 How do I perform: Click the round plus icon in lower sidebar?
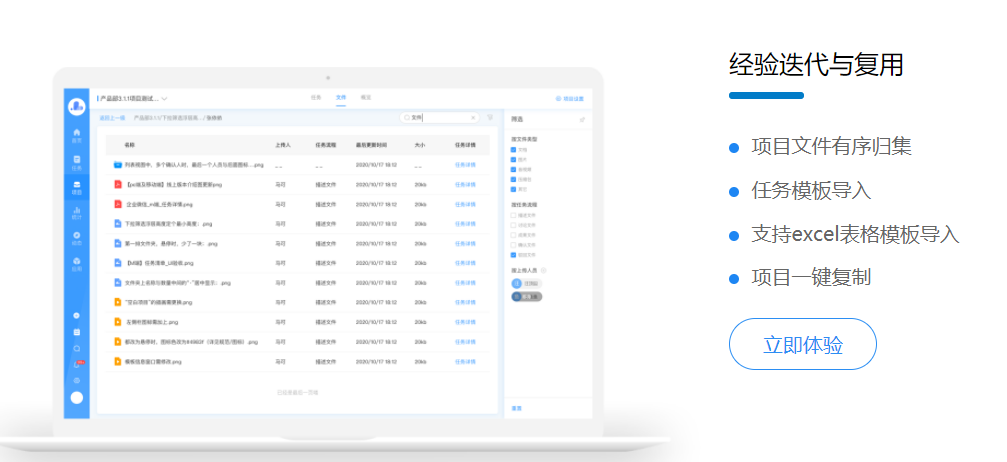point(77,315)
